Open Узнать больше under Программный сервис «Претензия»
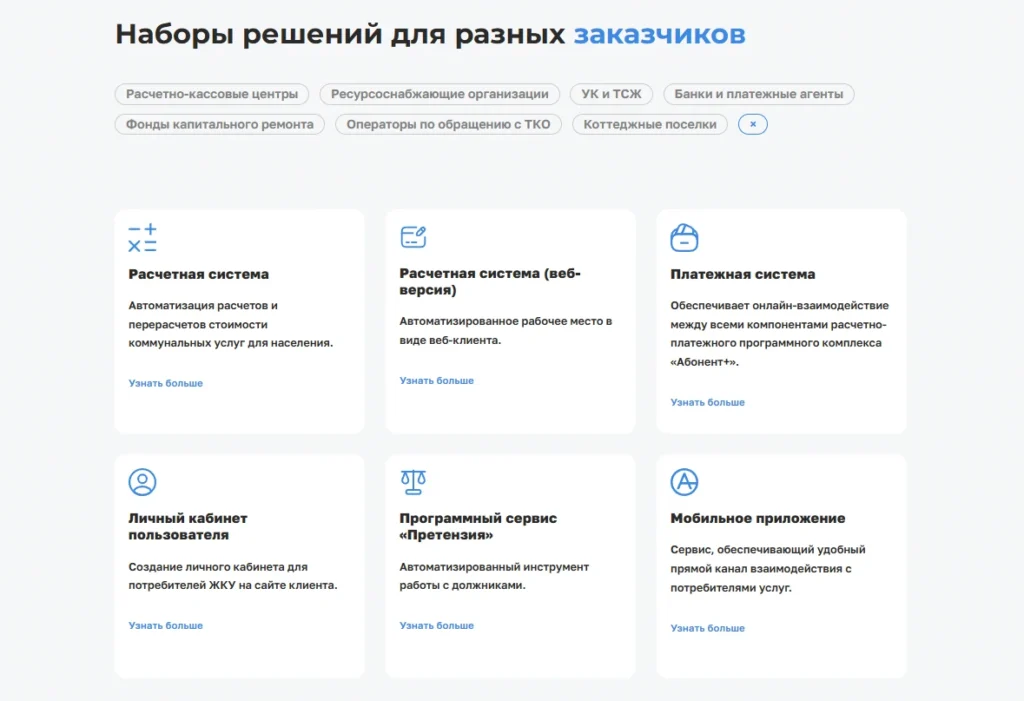 [437, 626]
